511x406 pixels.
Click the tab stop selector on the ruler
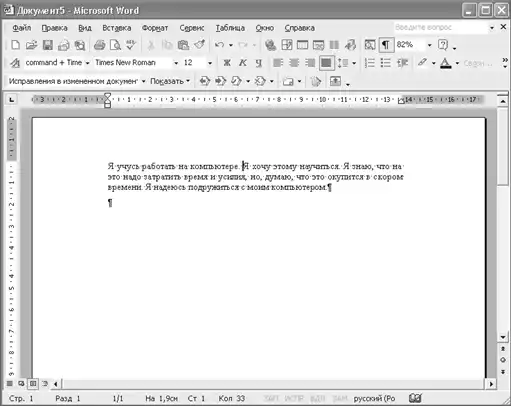pyautogui.click(x=12, y=99)
